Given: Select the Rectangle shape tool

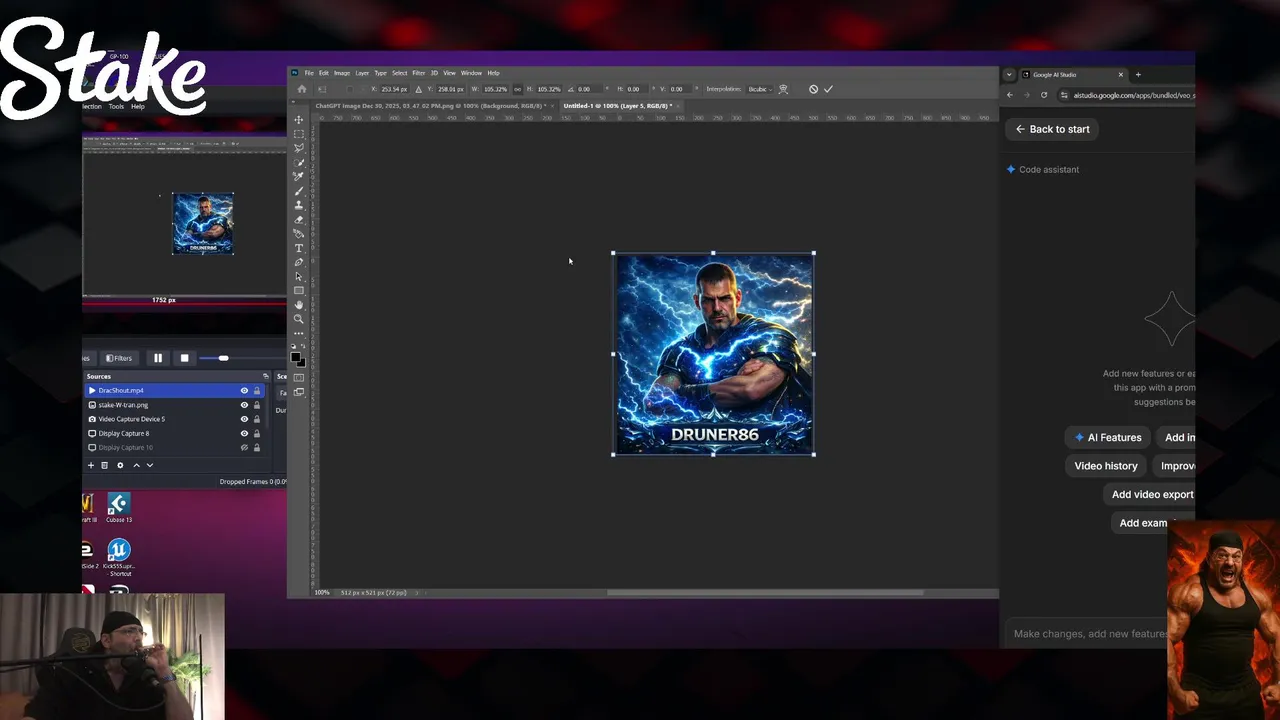Looking at the screenshot, I should pos(298,290).
